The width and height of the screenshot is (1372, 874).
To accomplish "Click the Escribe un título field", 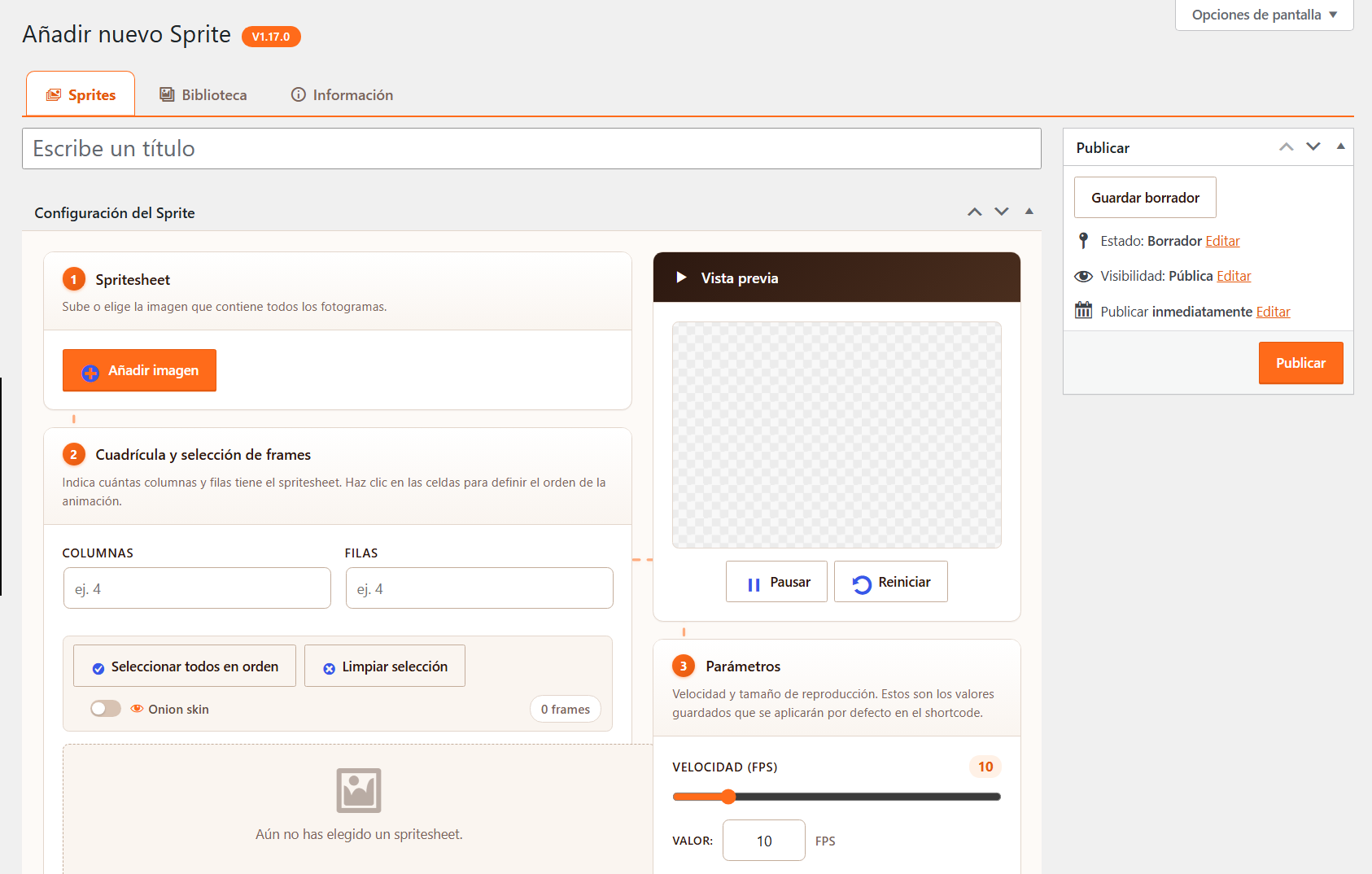I will 531,148.
